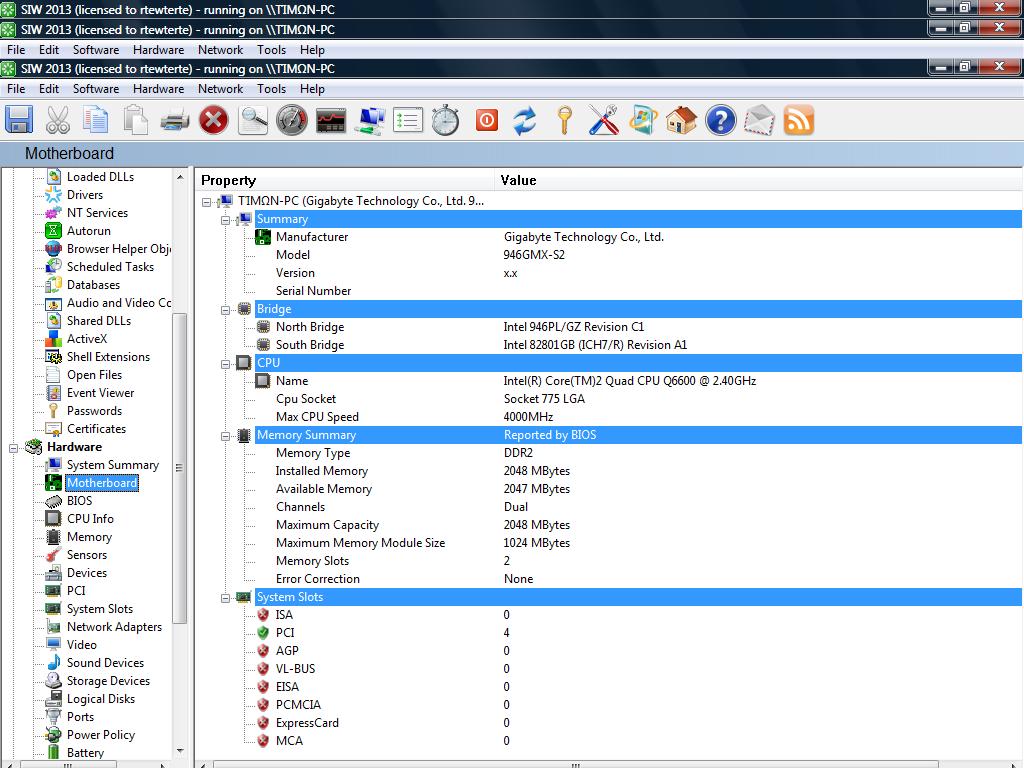1024x768 pixels.
Task: Open the Software menu in the front window
Action: [96, 89]
